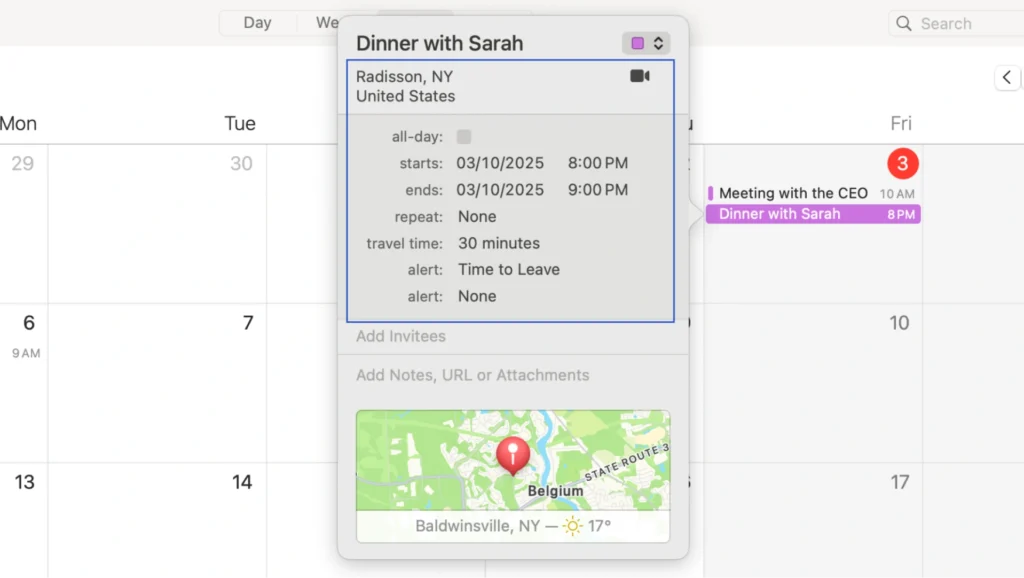Click the magnifying glass search icon
The height and width of the screenshot is (578, 1024).
tap(904, 23)
